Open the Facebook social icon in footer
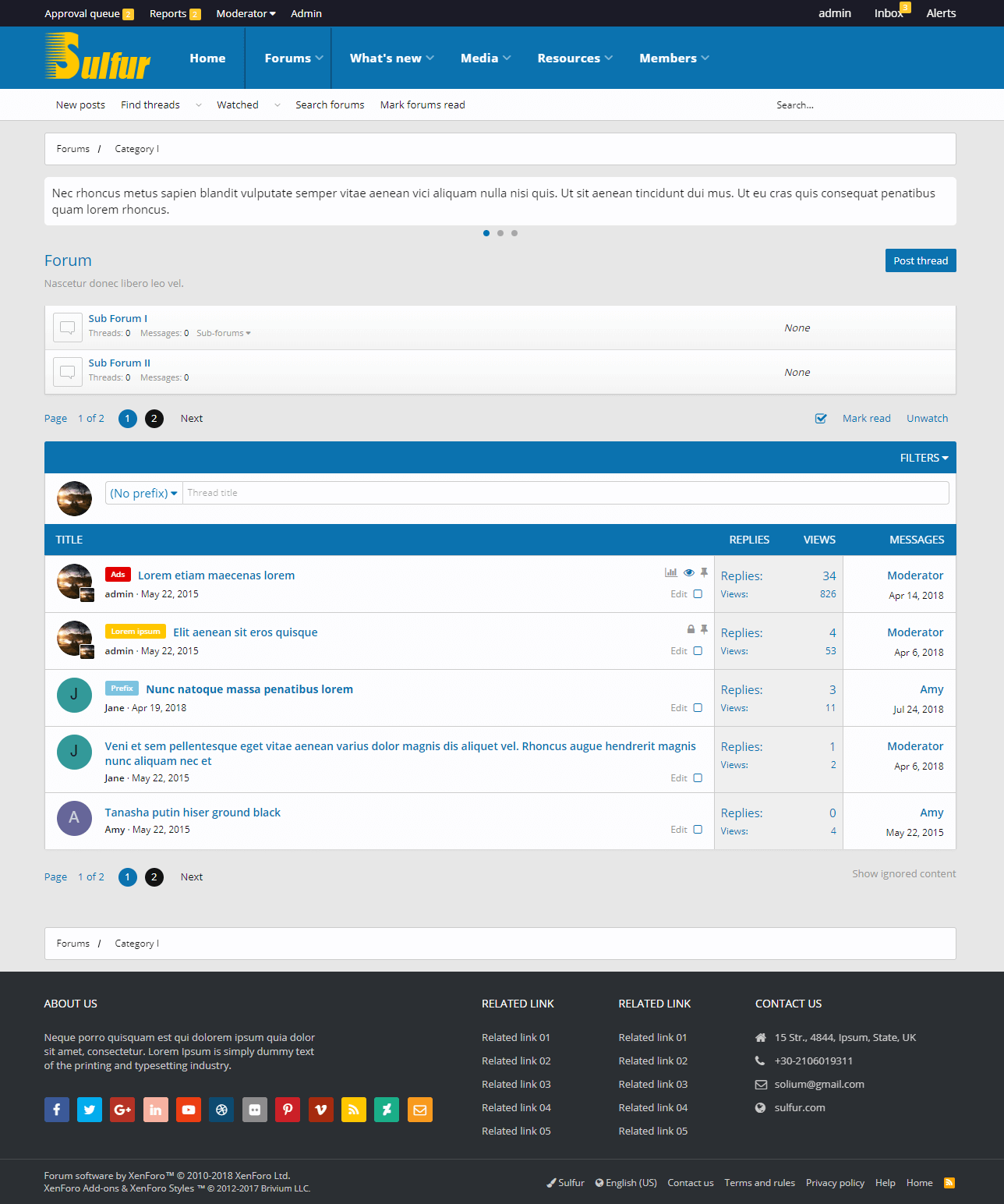This screenshot has width=1004, height=1204. point(57,1110)
